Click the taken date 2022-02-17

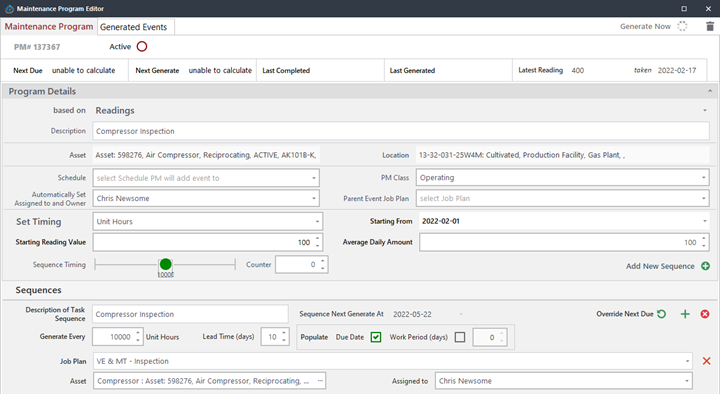pyautogui.click(x=677, y=70)
